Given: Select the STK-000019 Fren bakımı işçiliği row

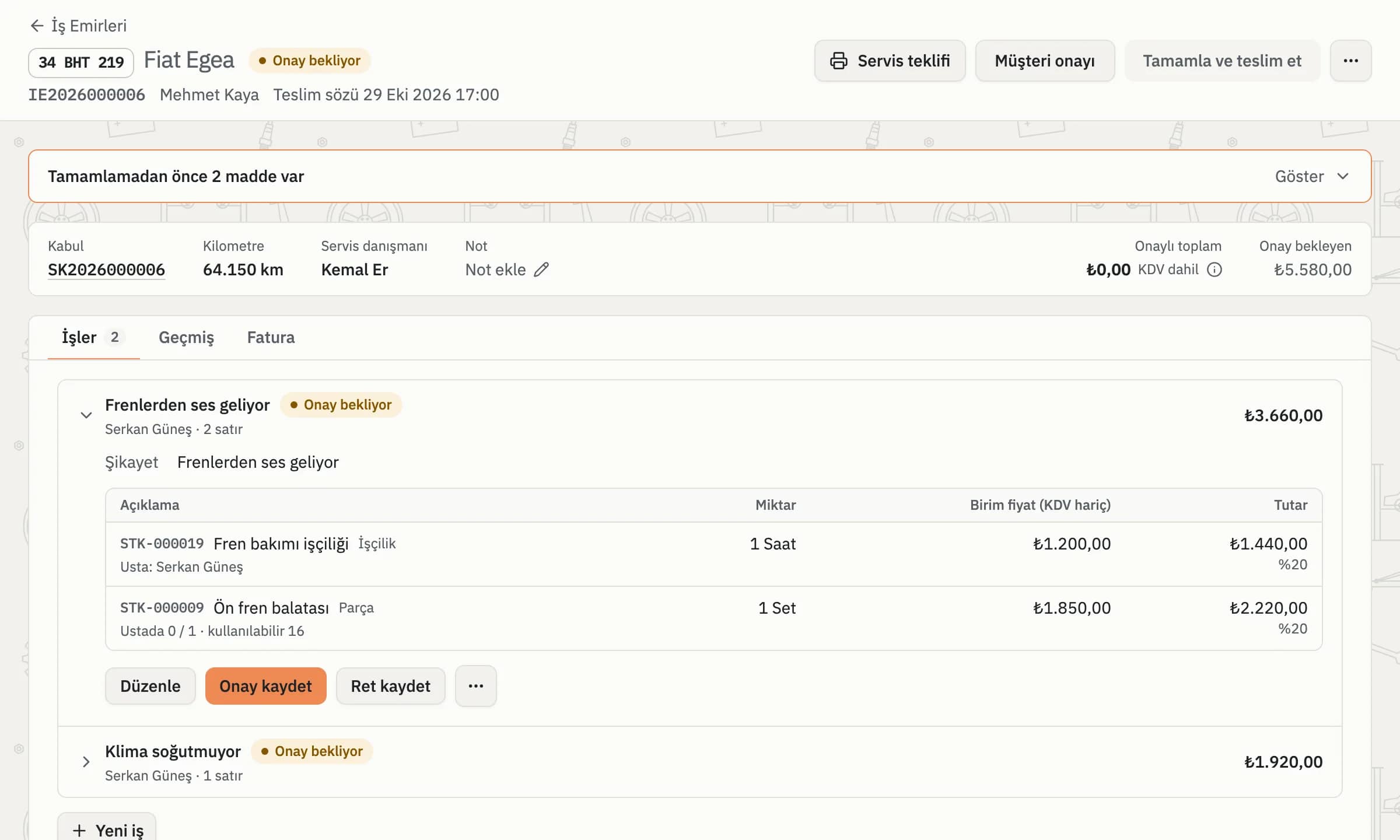Looking at the screenshot, I should (x=713, y=554).
